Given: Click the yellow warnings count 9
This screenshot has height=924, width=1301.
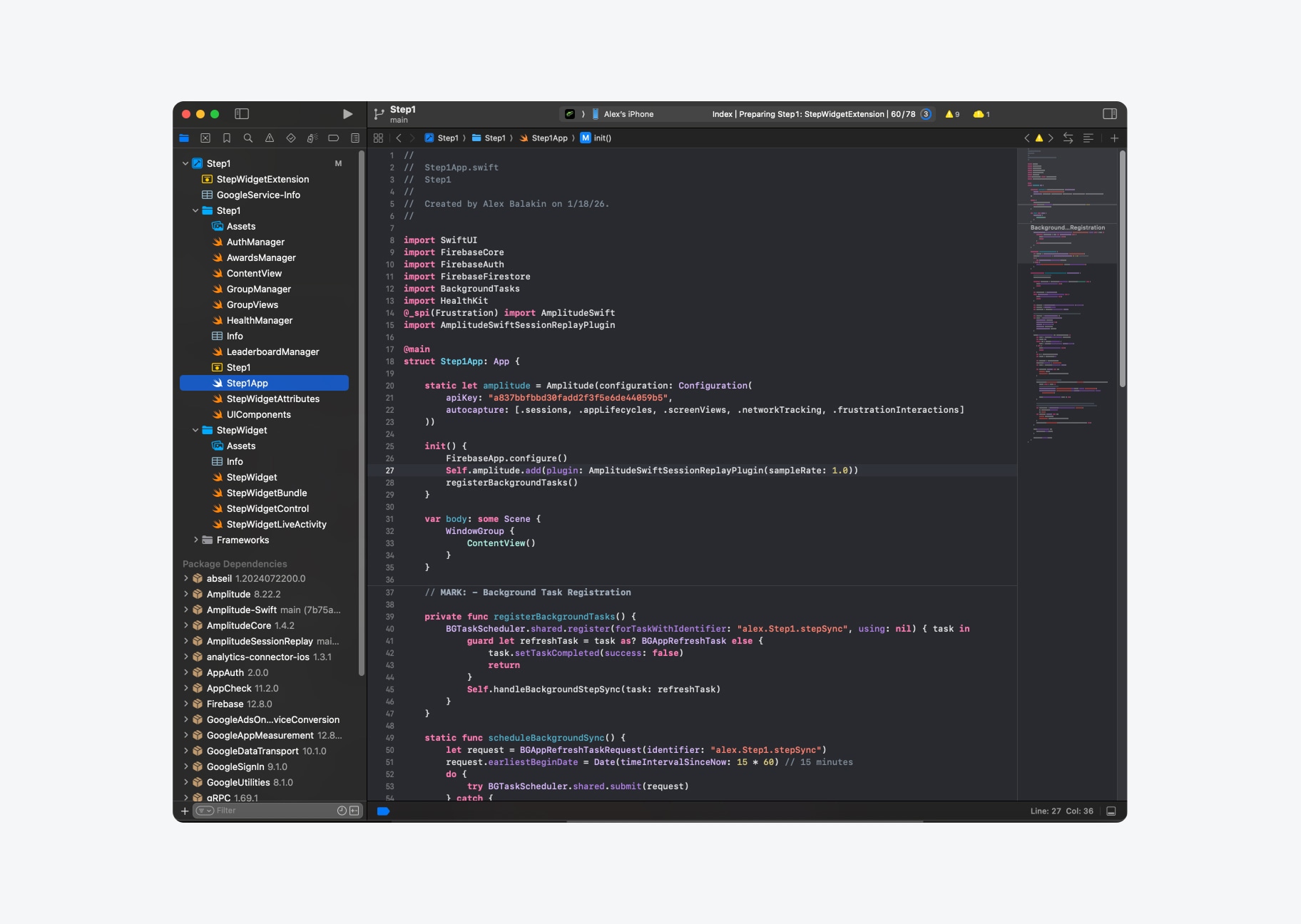Looking at the screenshot, I should tap(952, 114).
